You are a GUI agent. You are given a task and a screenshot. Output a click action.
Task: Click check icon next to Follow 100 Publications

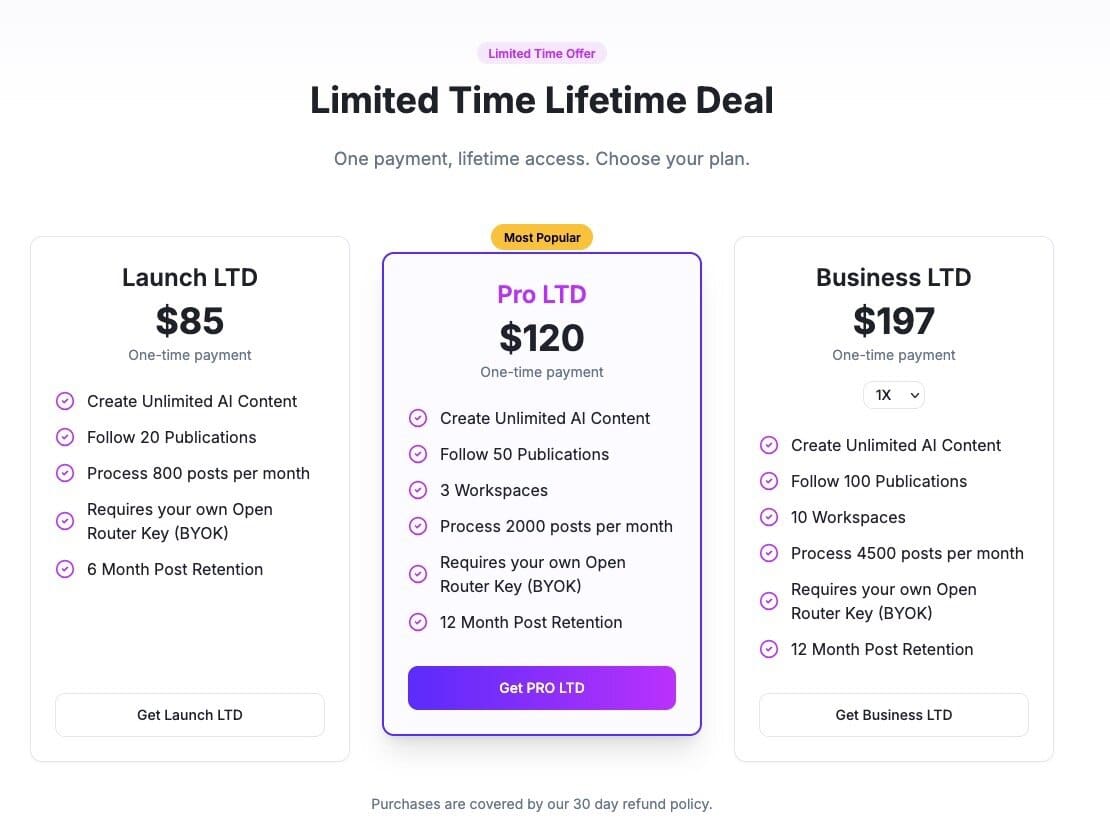point(769,481)
